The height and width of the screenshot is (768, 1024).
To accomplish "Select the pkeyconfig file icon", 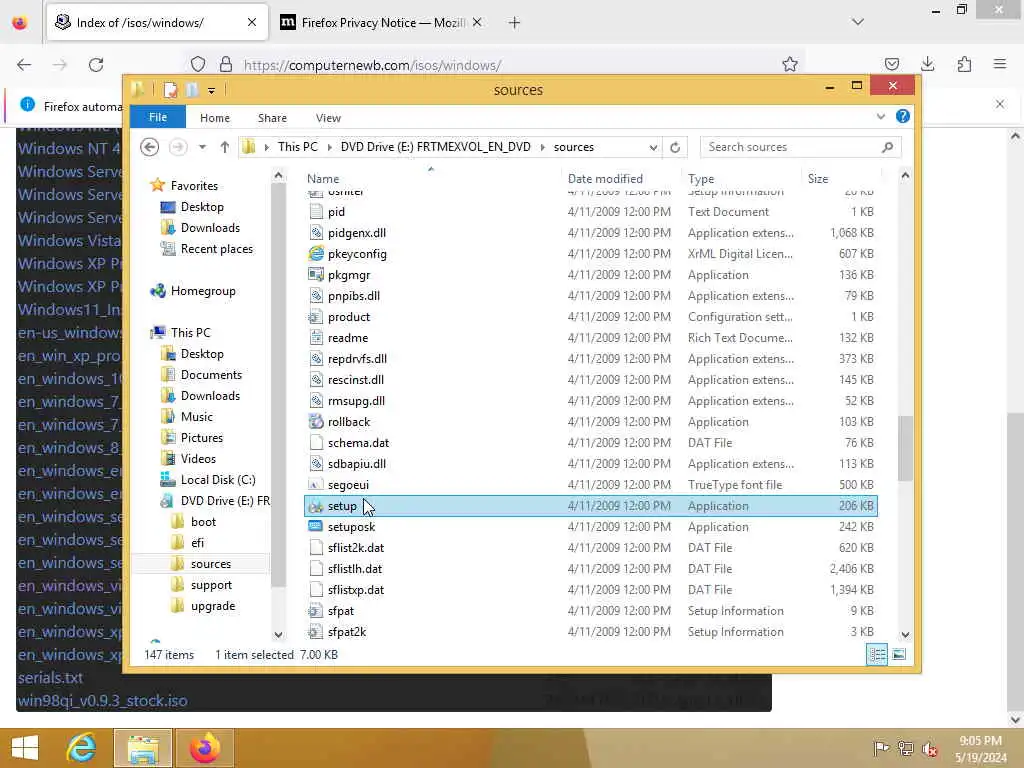I will (316, 253).
